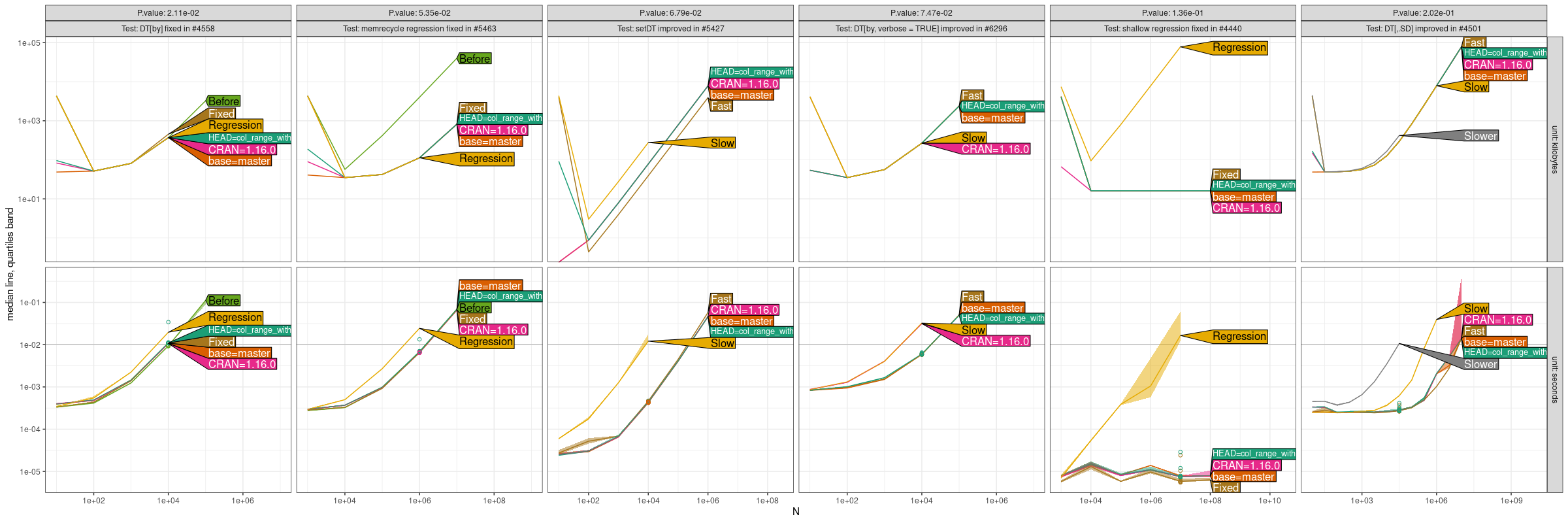Click the "1e+10" x-axis tick label
The width and height of the screenshot is (1568, 523).
point(1269,501)
